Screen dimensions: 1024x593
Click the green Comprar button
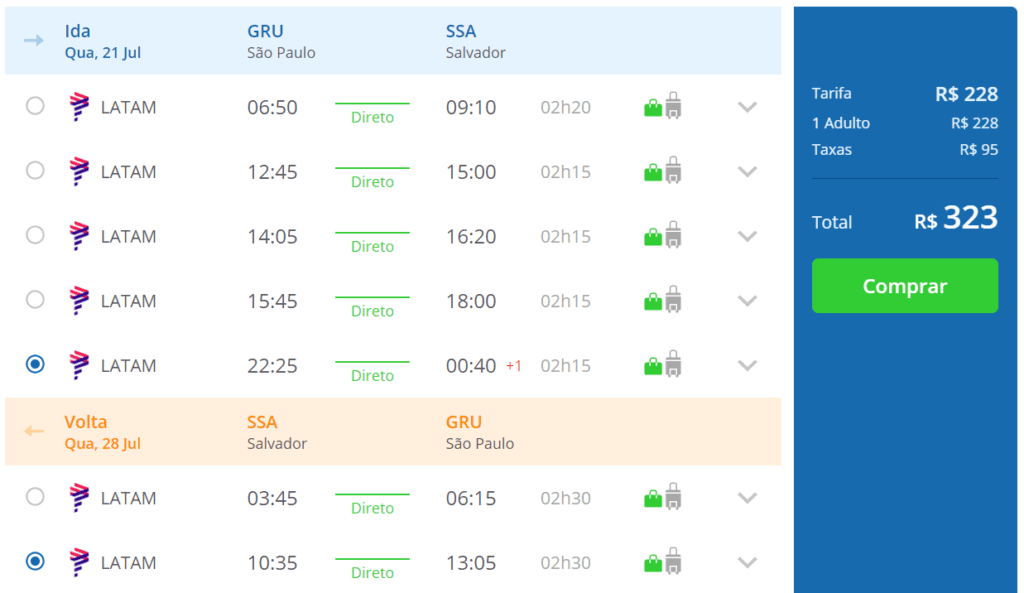[x=904, y=285]
